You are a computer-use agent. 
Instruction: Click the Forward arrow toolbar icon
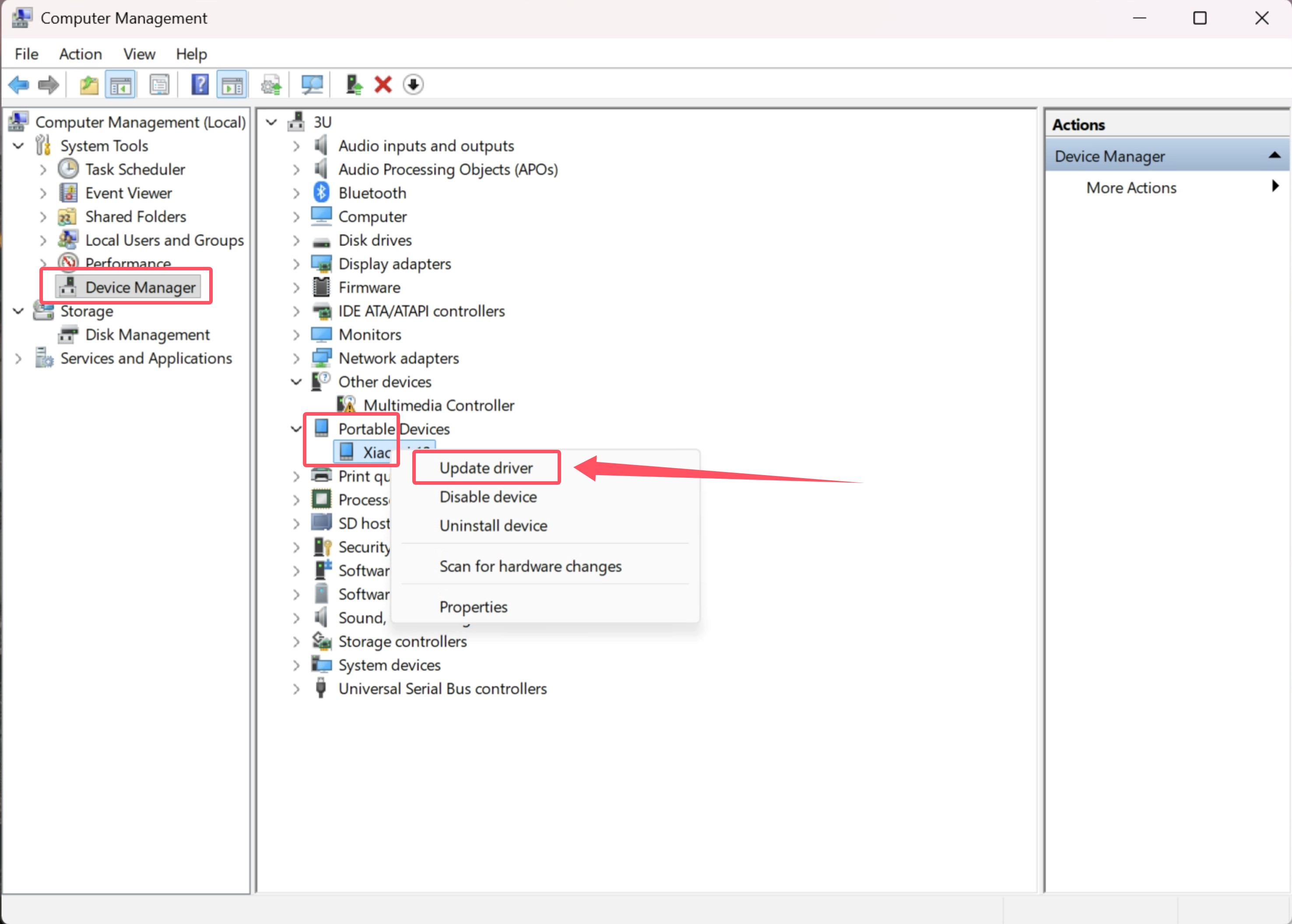click(49, 85)
